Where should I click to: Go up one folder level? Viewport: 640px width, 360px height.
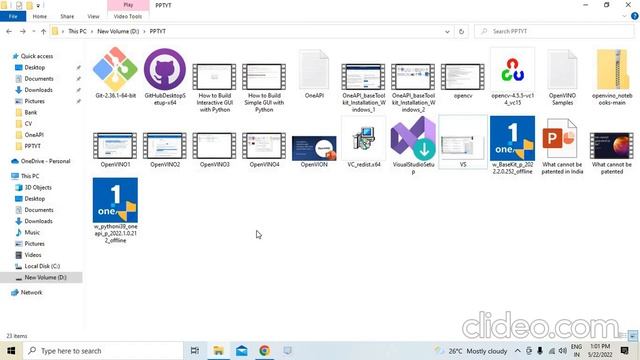(43, 31)
